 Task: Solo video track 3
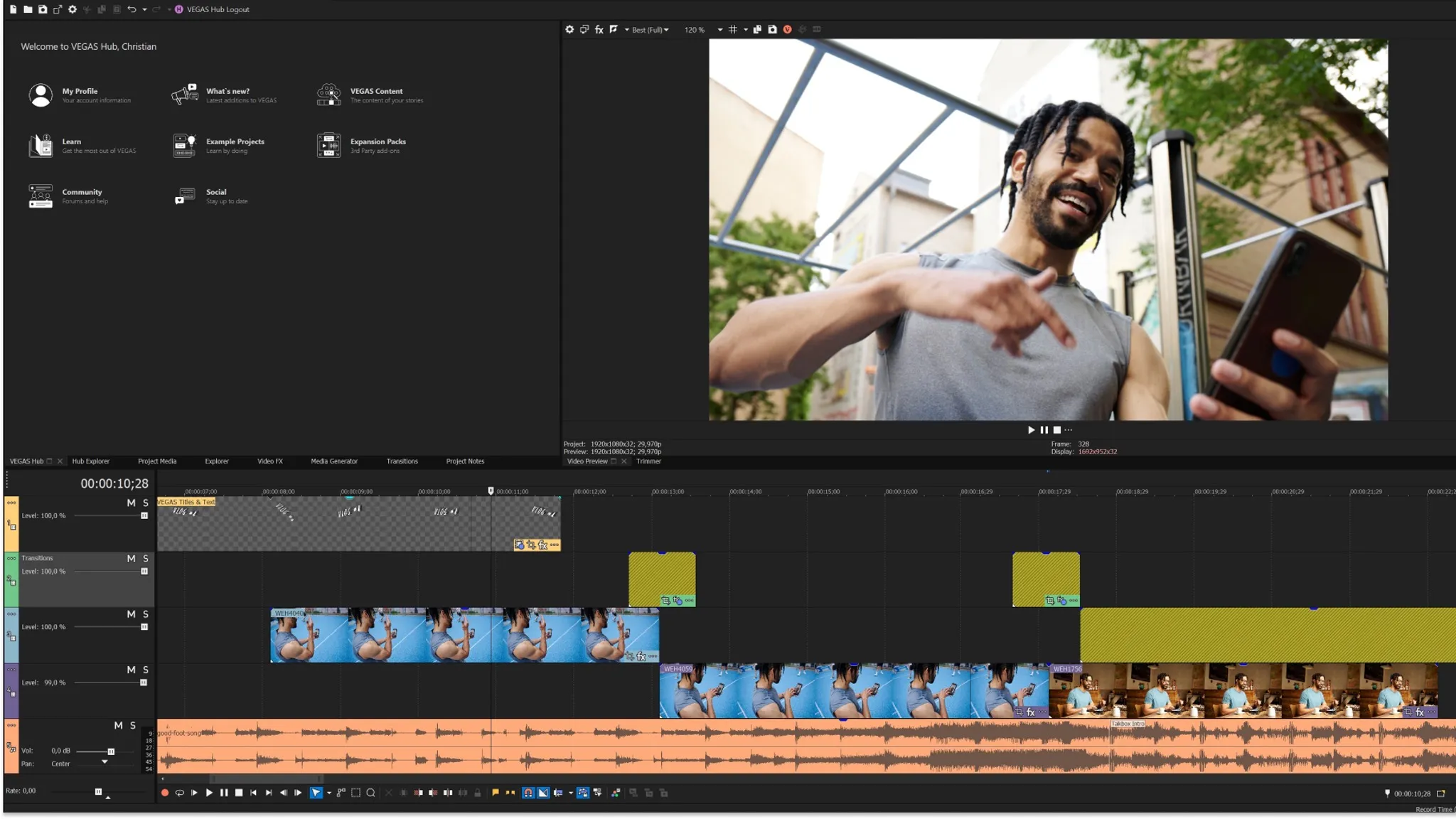click(146, 614)
